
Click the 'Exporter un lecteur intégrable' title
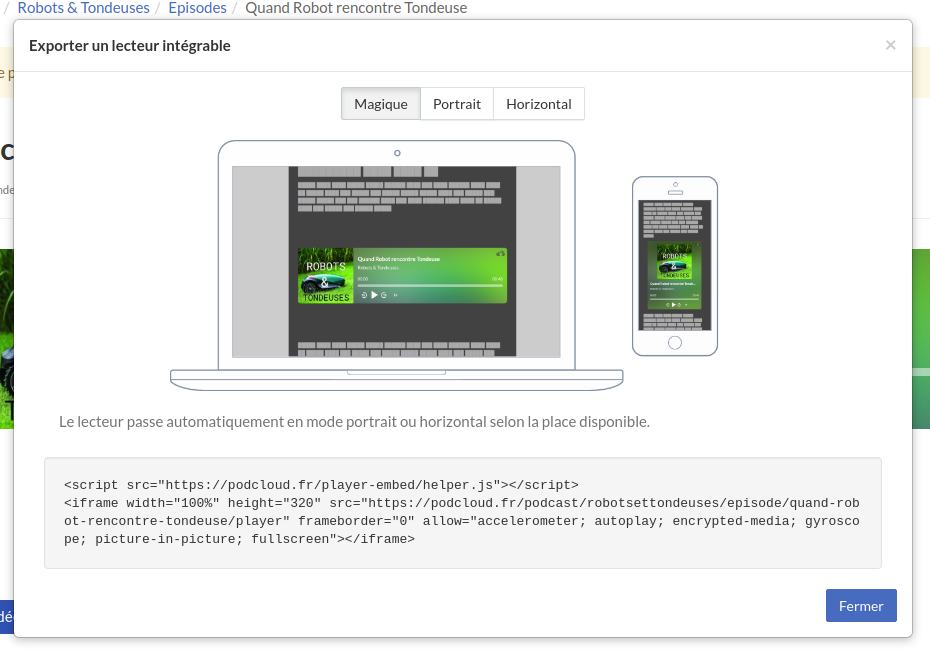coord(129,46)
